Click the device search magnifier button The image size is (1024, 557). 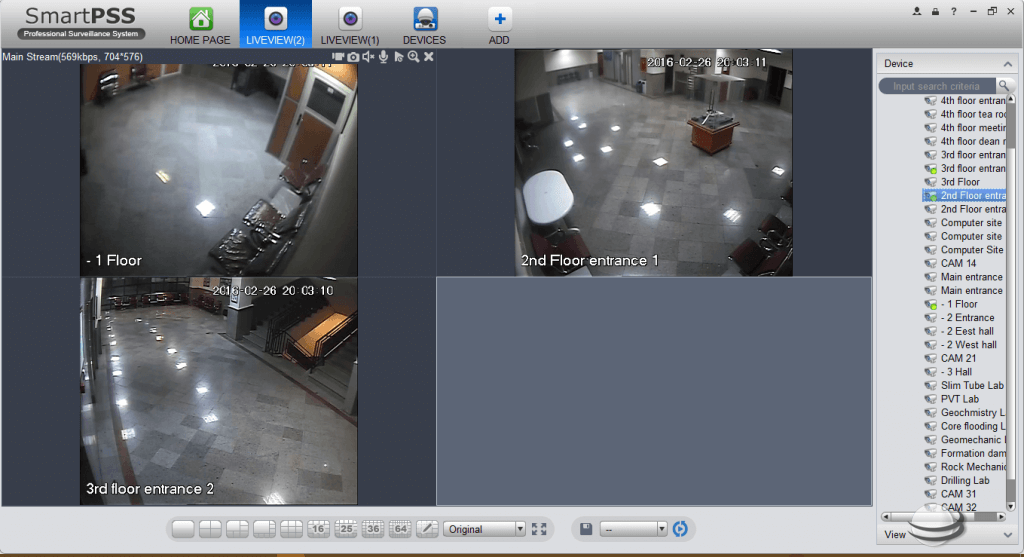tap(1004, 86)
